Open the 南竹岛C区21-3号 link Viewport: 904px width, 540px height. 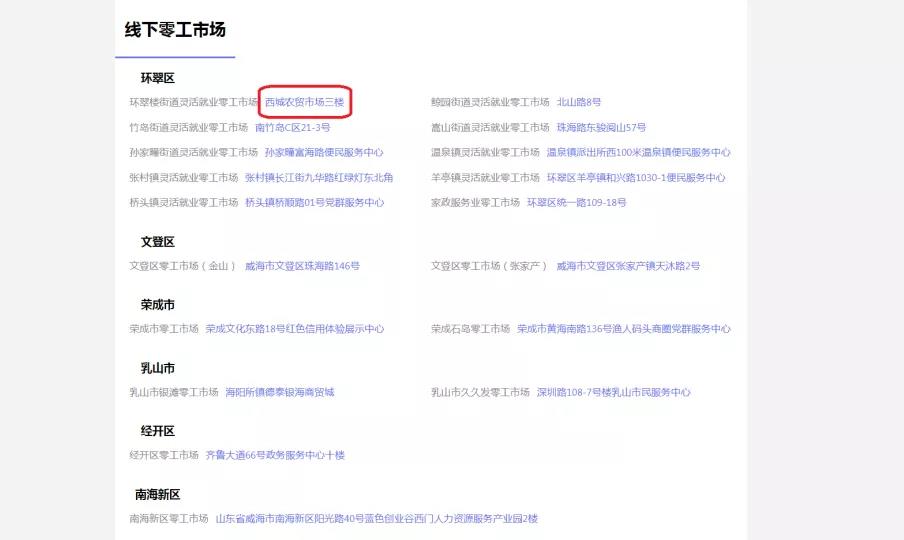(x=292, y=128)
